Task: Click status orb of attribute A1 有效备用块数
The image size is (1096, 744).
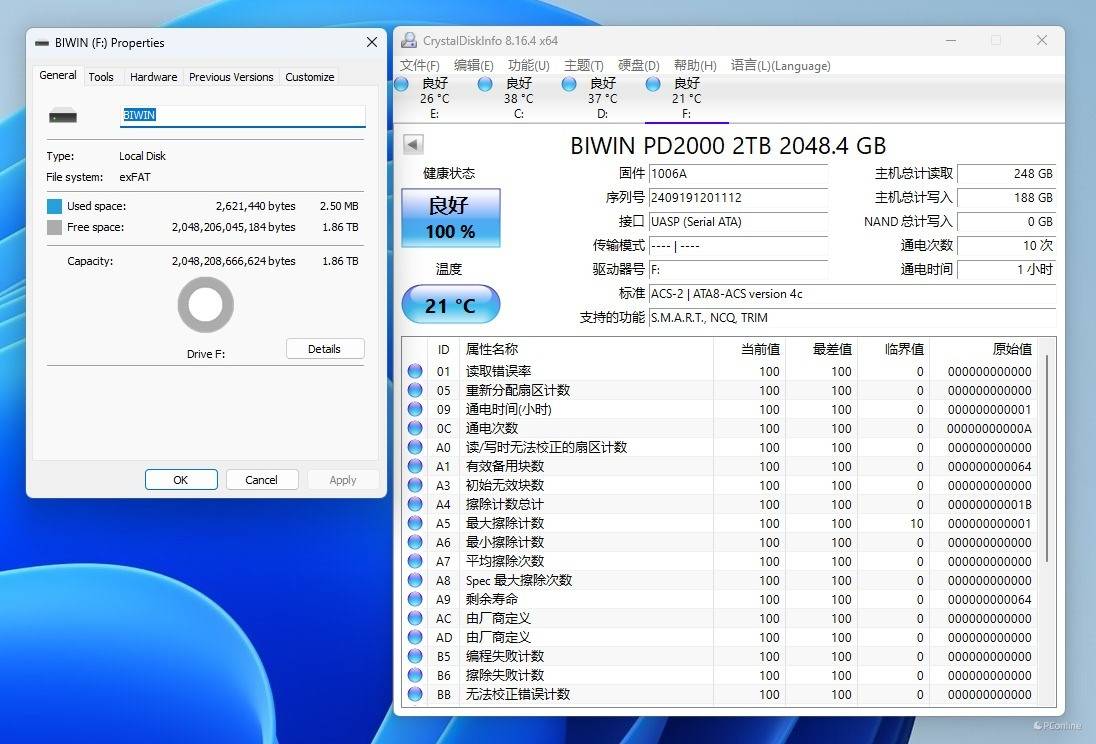Action: [415, 466]
